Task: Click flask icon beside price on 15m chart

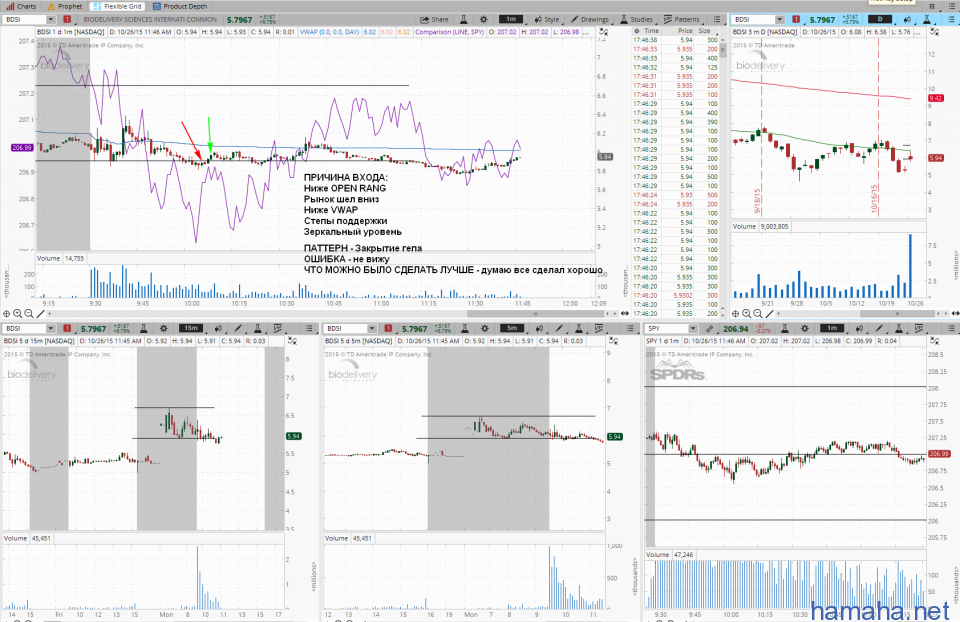Action: pyautogui.click(x=143, y=329)
